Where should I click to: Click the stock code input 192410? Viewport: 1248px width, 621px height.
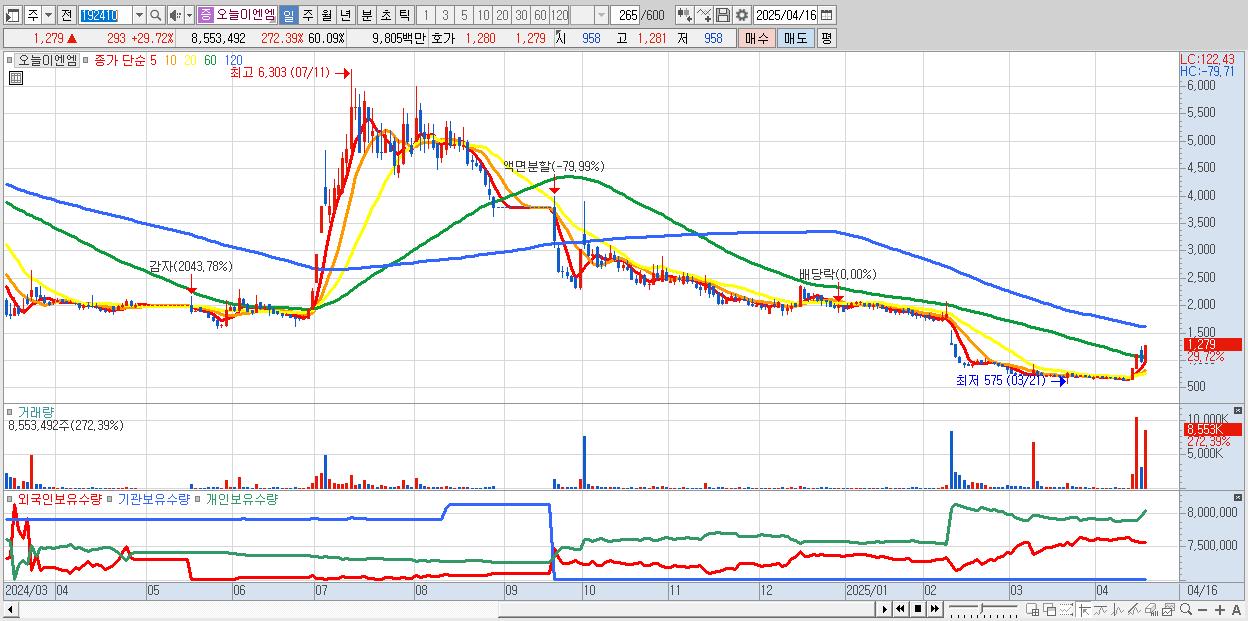click(x=105, y=15)
